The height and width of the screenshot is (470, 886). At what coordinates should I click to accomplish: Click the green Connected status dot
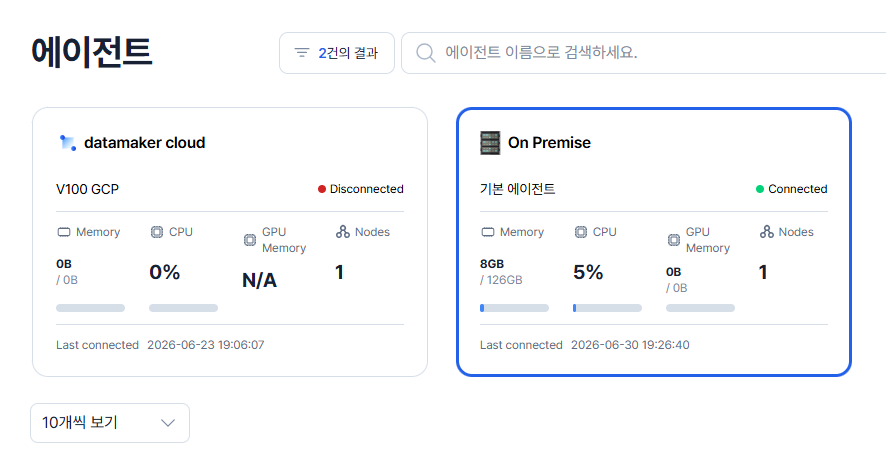click(760, 189)
